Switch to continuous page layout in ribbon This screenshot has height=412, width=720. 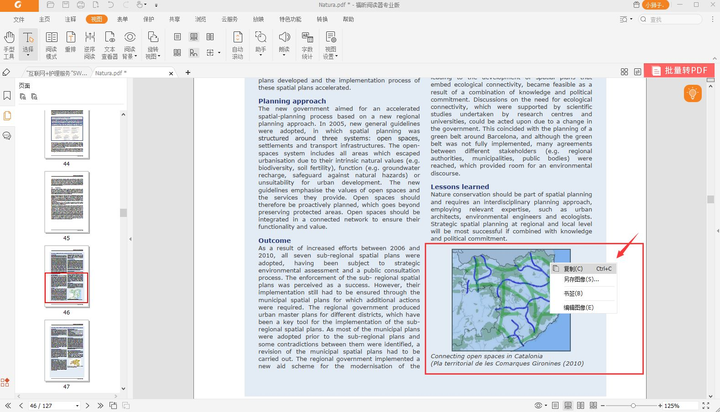point(194,37)
